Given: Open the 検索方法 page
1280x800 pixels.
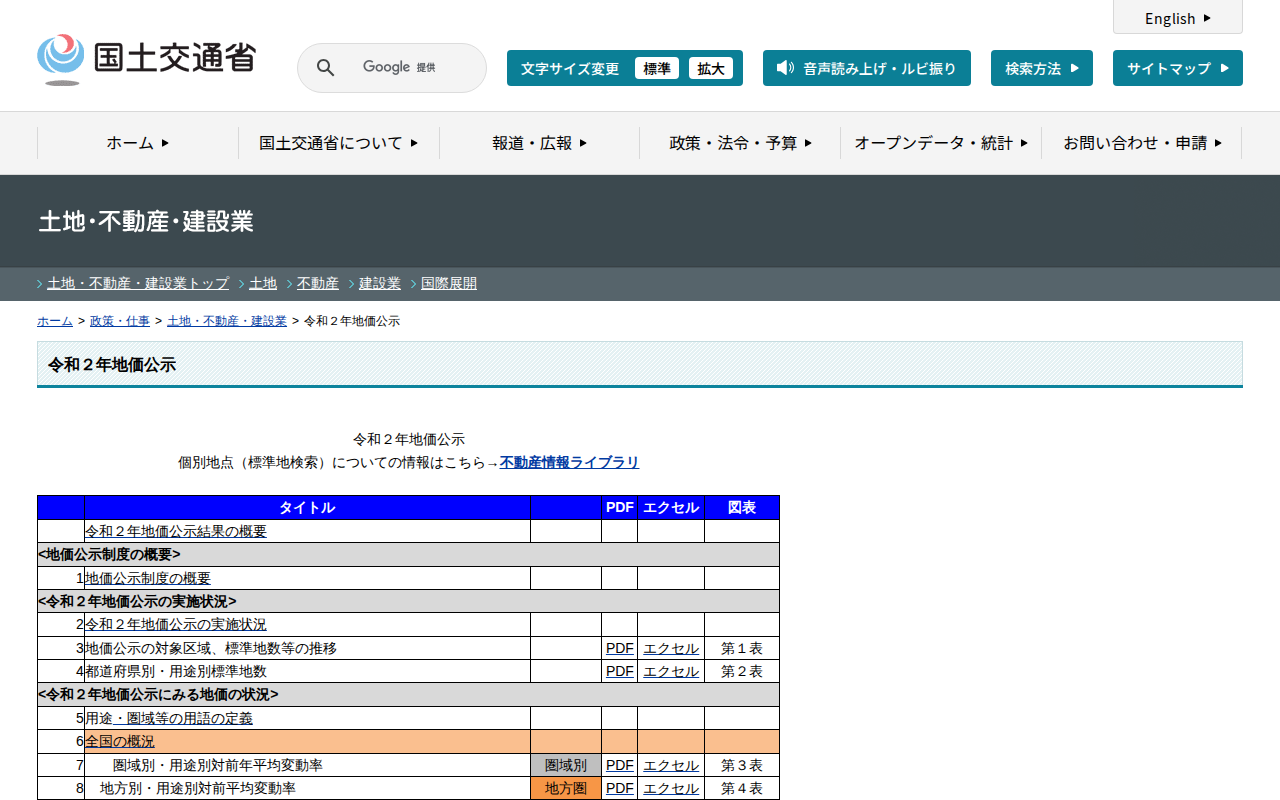Looking at the screenshot, I should coord(1041,68).
